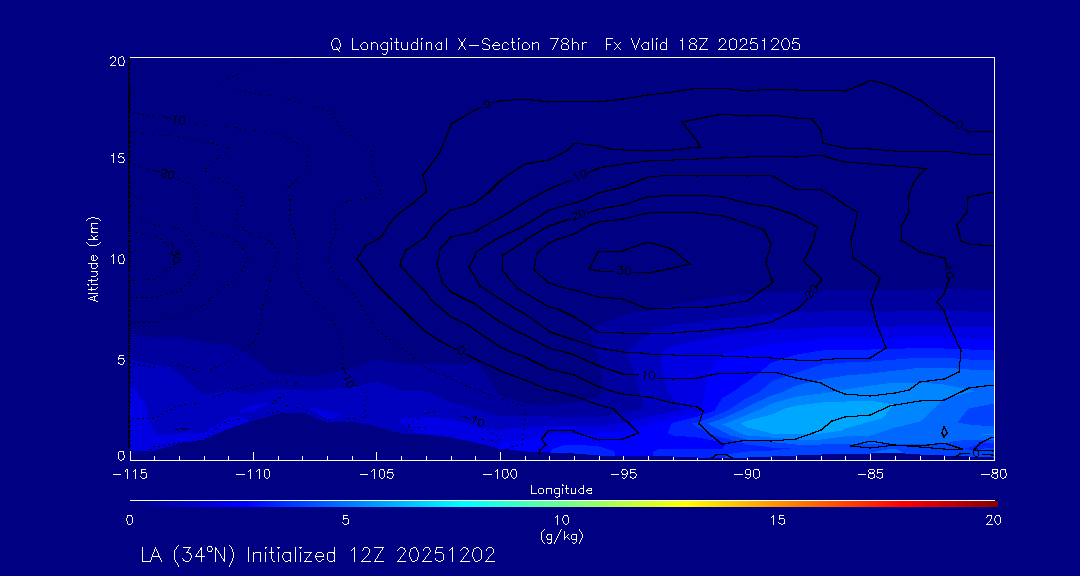Click x-axis tick label "-85"
Image resolution: width=1080 pixels, height=576 pixels.
coord(871,475)
